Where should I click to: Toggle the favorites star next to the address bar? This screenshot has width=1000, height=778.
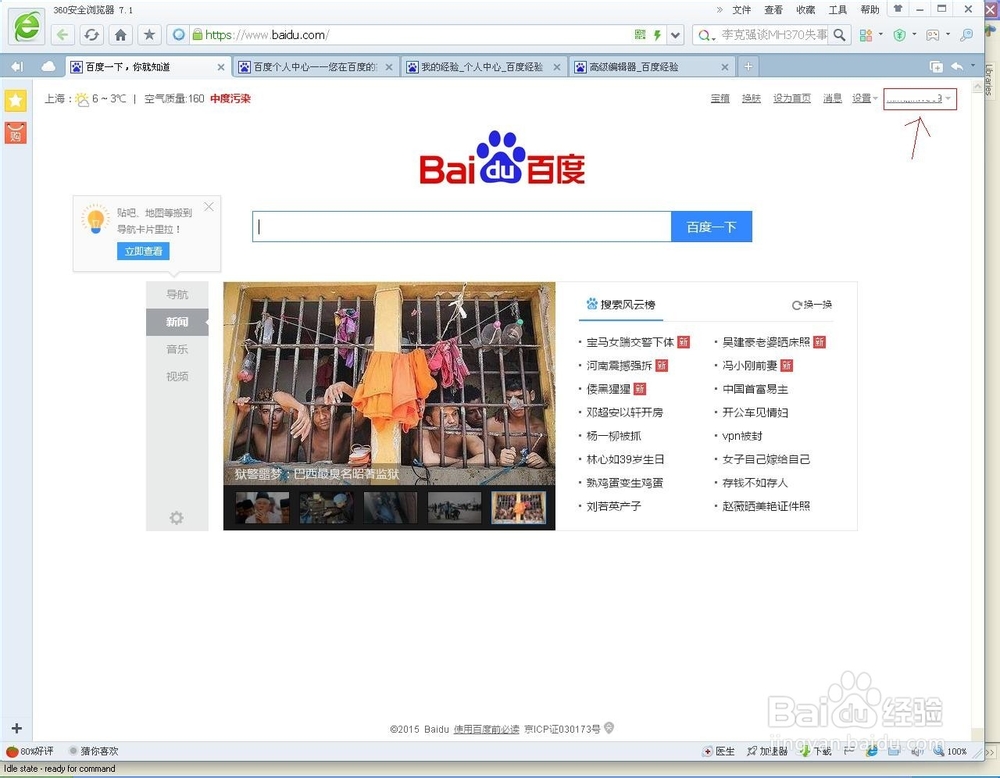(148, 34)
